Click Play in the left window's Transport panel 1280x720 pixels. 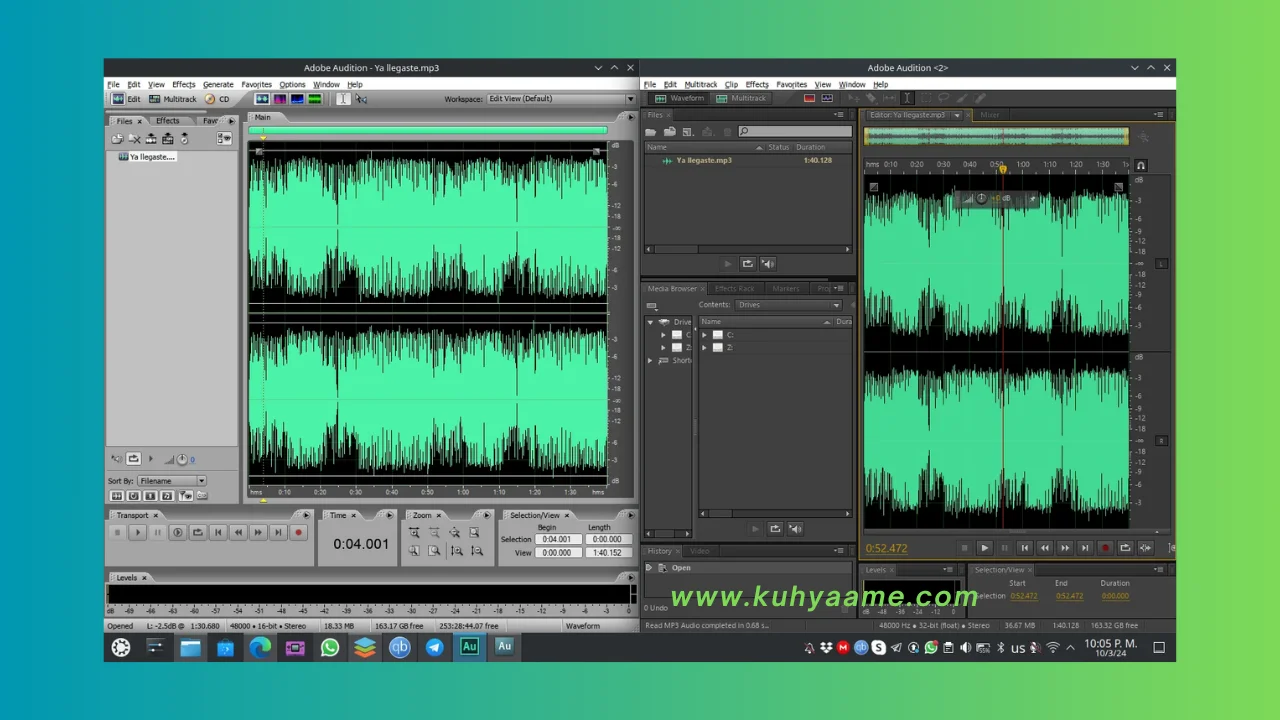(138, 533)
